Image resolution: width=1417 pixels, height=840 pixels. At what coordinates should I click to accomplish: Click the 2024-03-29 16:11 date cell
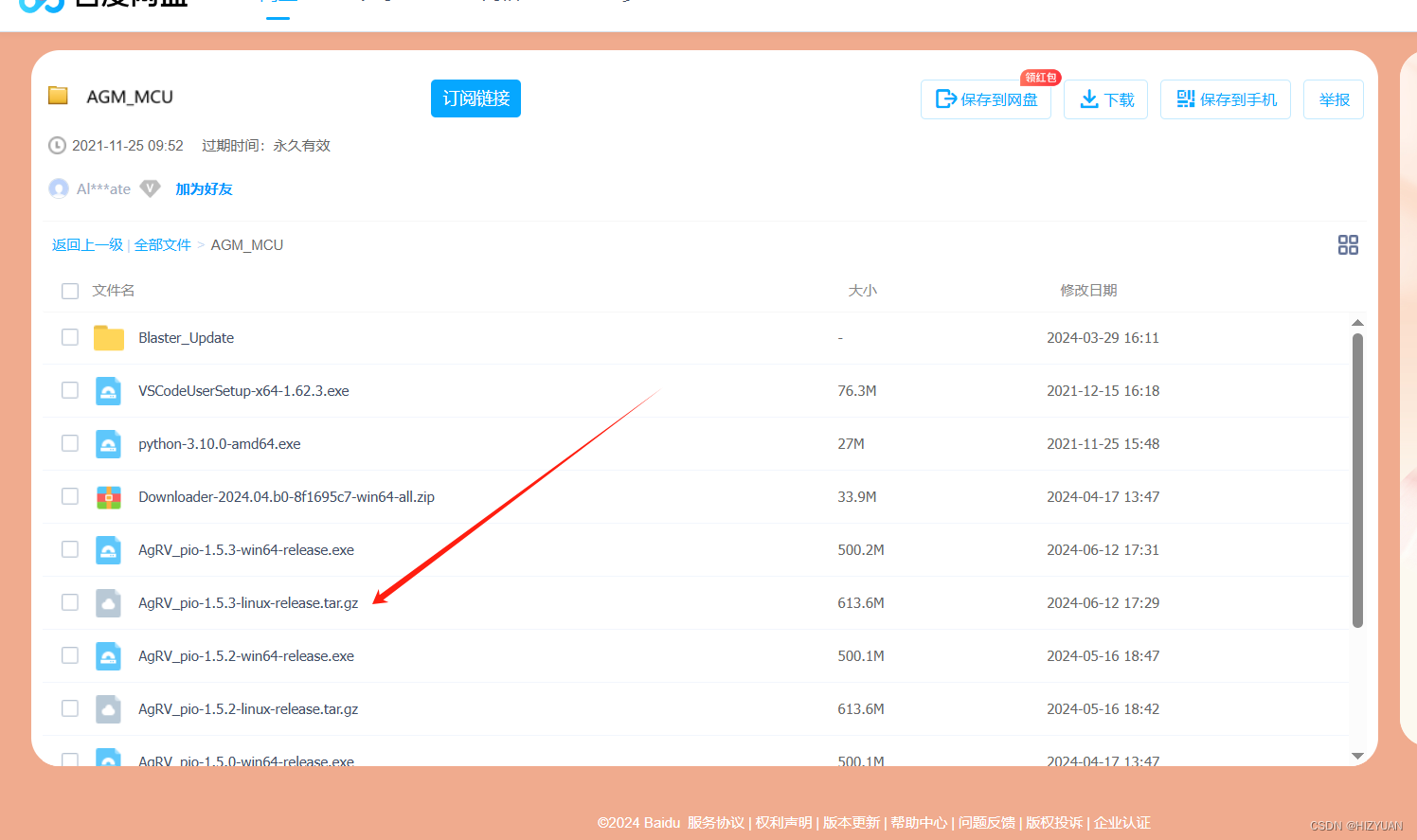coord(1103,338)
